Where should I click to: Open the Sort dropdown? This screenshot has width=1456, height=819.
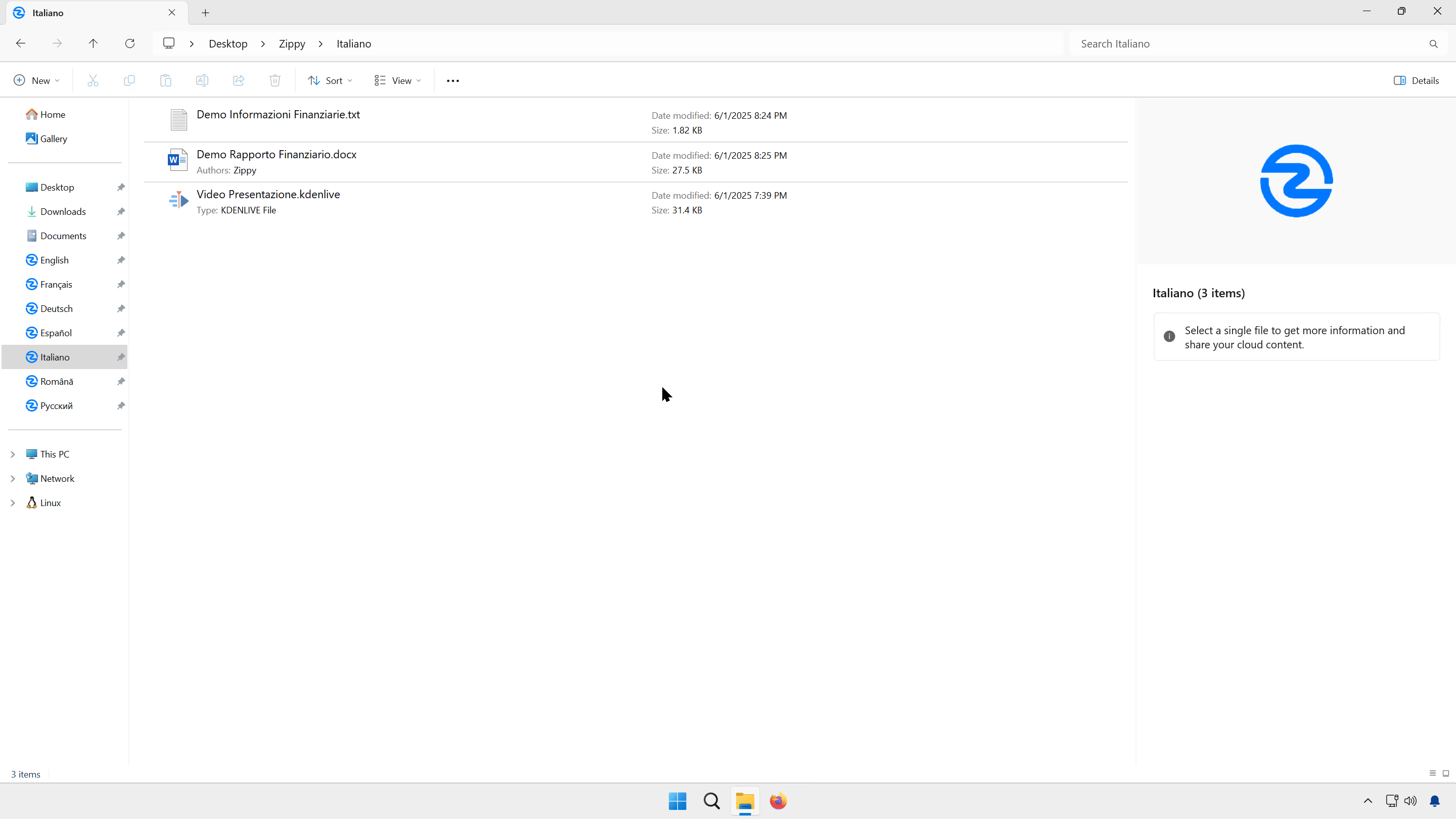[330, 81]
